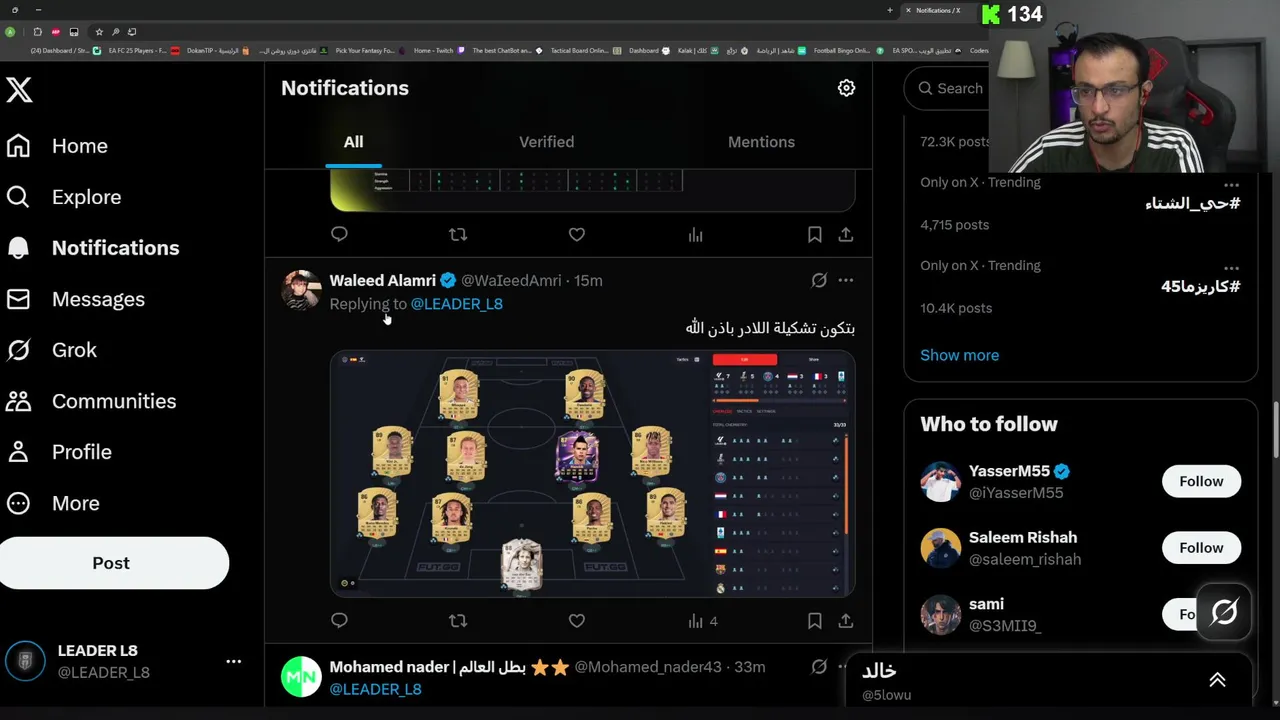The image size is (1280, 720).
Task: Open the squad formation image
Action: [593, 474]
